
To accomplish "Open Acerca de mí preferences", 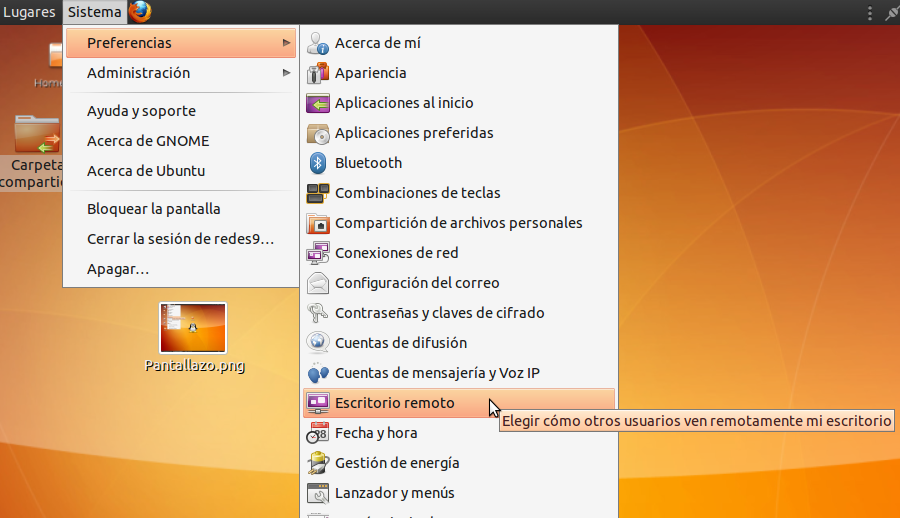I will [x=459, y=43].
